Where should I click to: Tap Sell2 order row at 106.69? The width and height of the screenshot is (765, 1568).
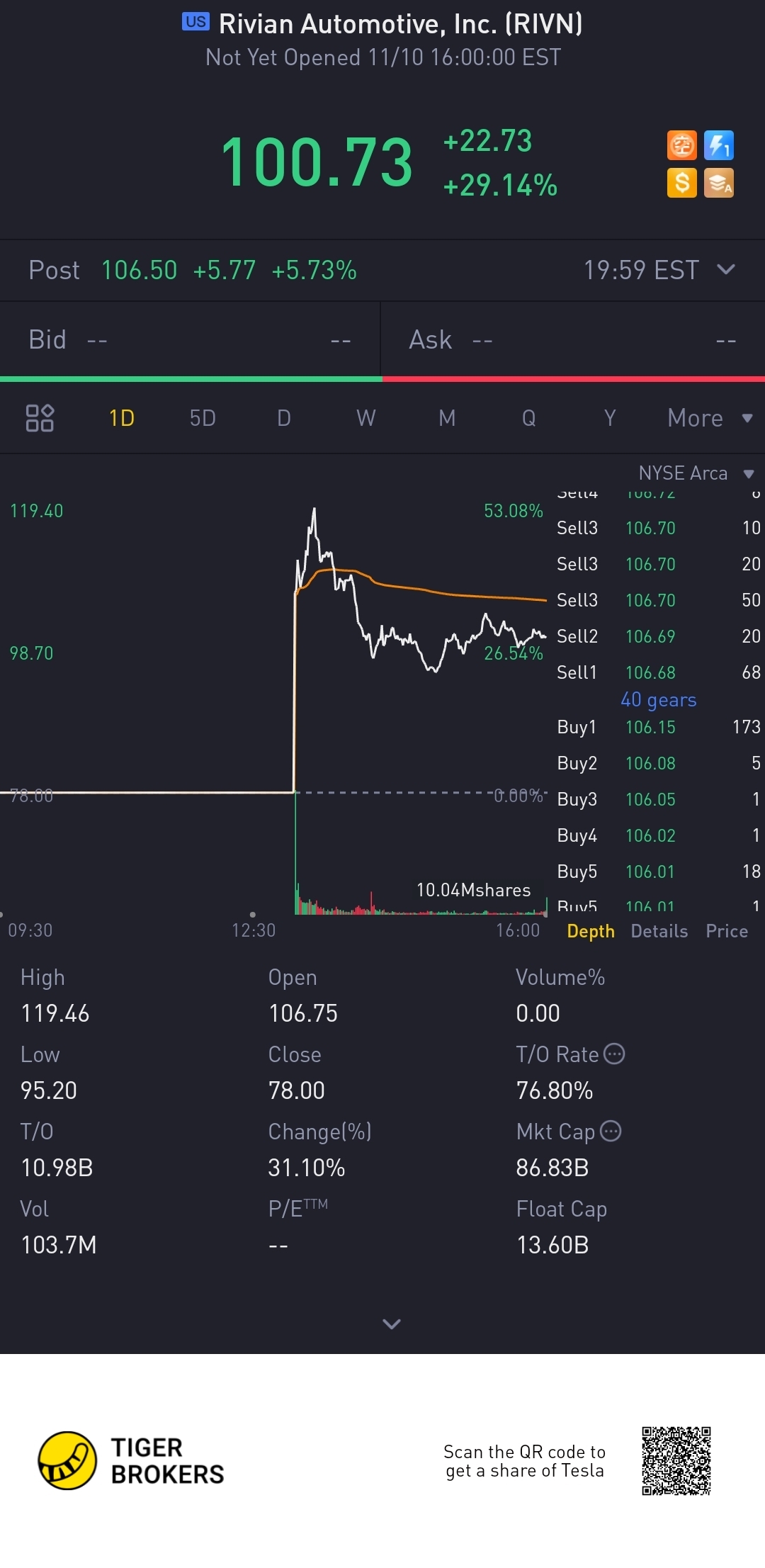click(659, 636)
